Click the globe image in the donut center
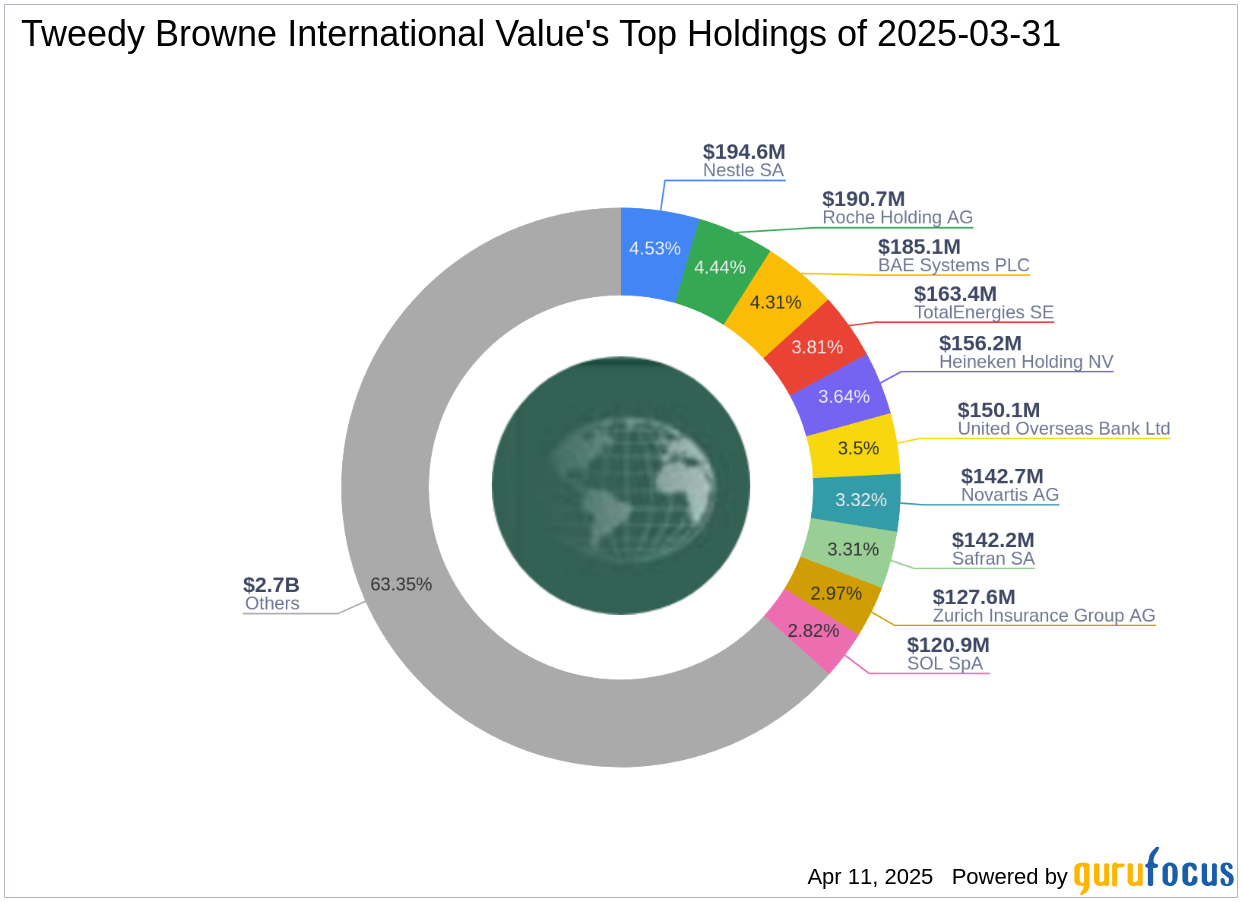 point(621,486)
